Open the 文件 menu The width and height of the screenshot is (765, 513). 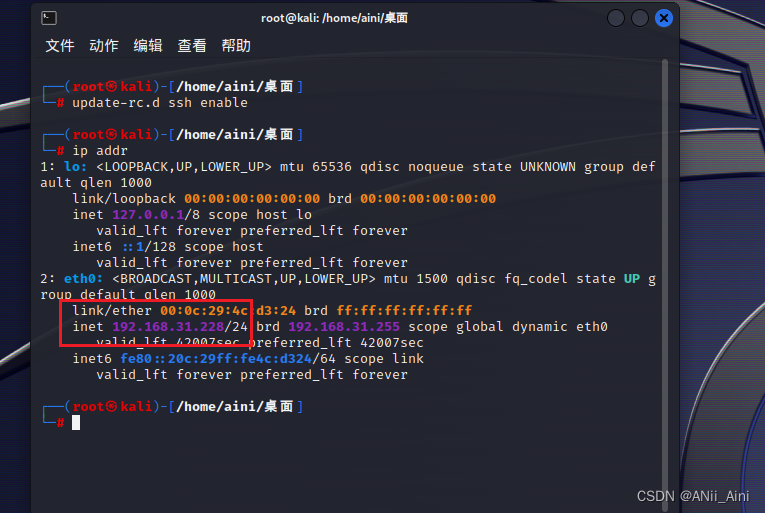point(60,46)
